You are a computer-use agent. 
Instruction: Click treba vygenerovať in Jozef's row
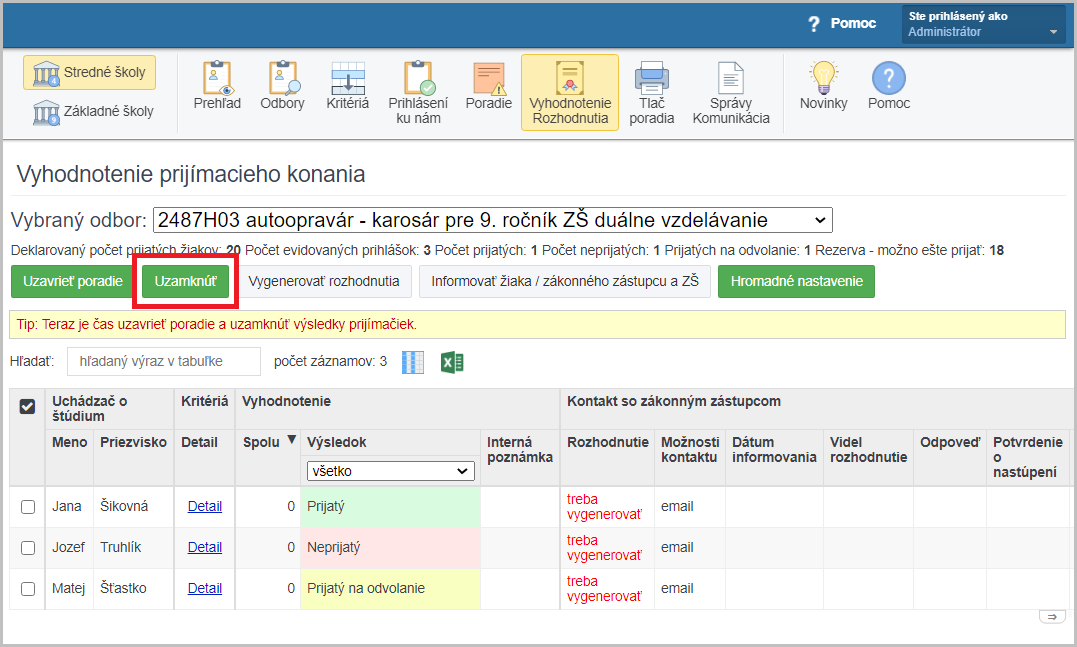604,547
